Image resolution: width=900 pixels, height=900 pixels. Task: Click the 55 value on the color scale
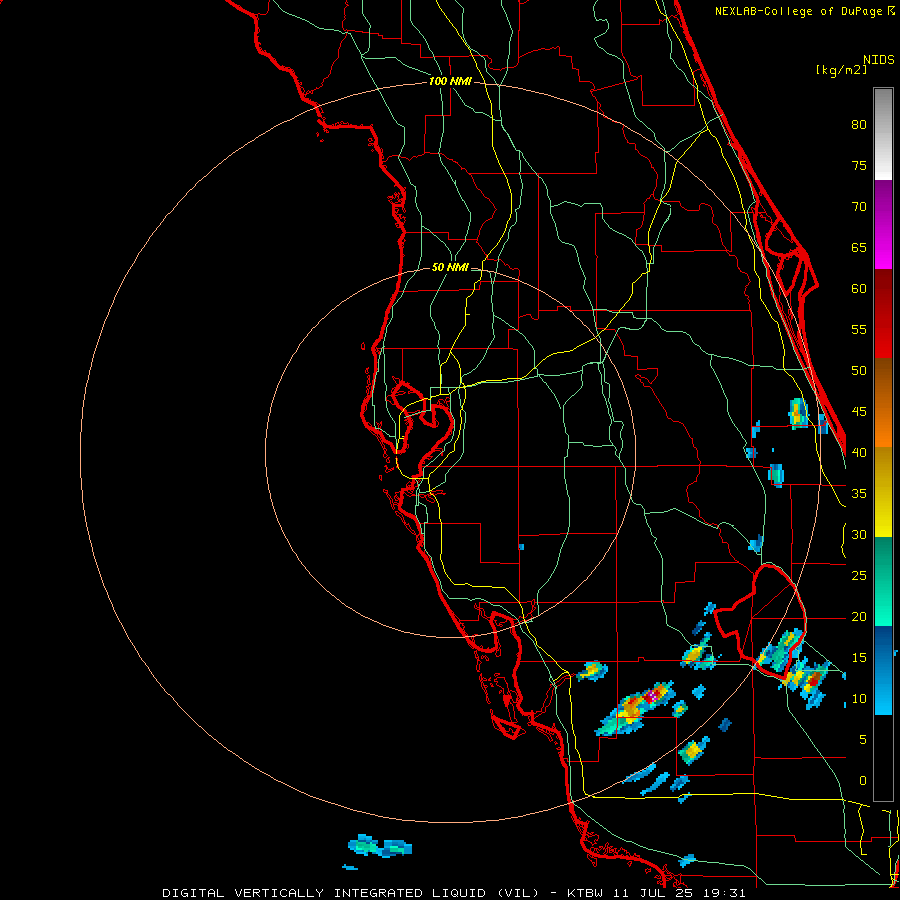859,329
